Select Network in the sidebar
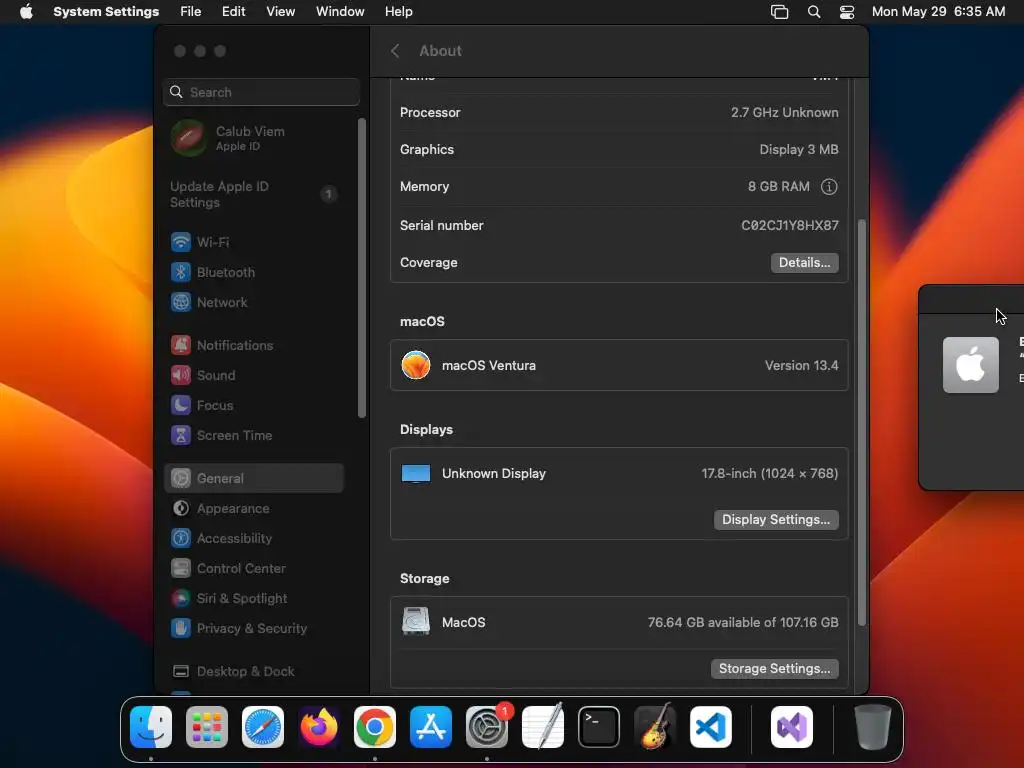 click(253, 302)
